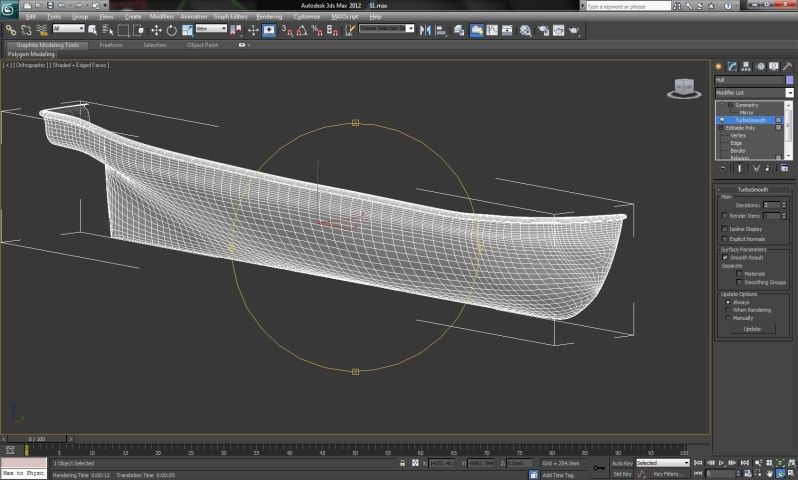
Task: Click the Mirror tool icon
Action: [x=425, y=31]
